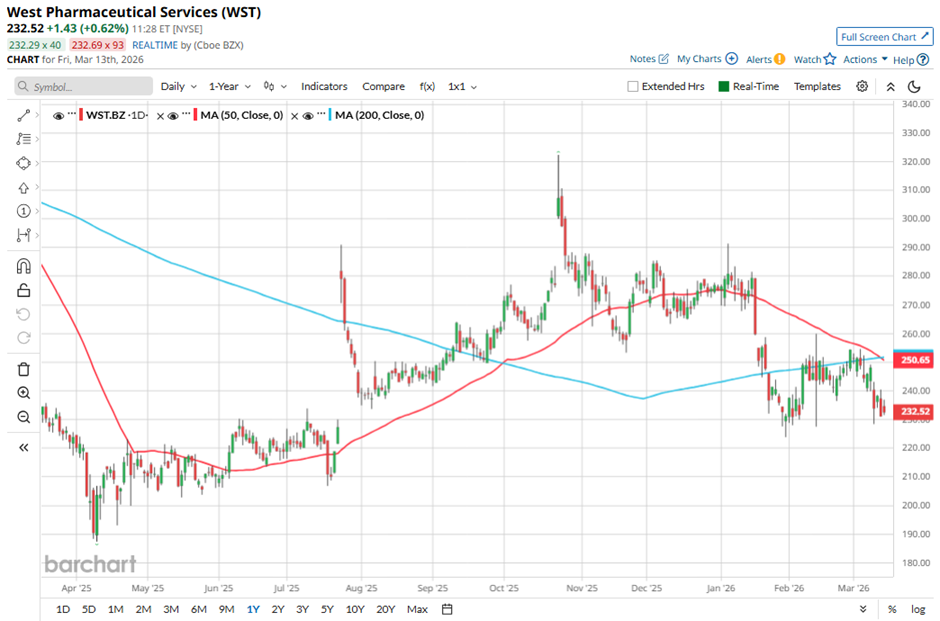
Task: Expand the shapes tool submenu arrow
Action: click(37, 163)
